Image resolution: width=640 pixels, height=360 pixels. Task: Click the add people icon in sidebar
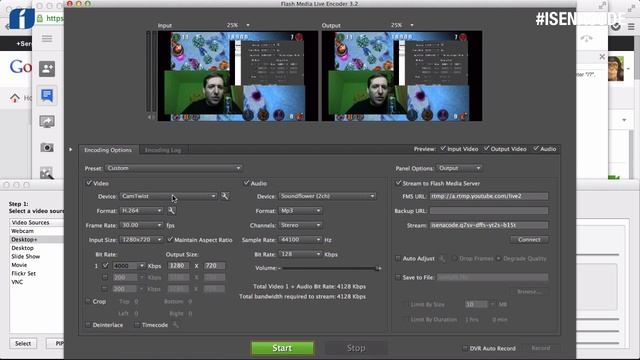(x=47, y=69)
